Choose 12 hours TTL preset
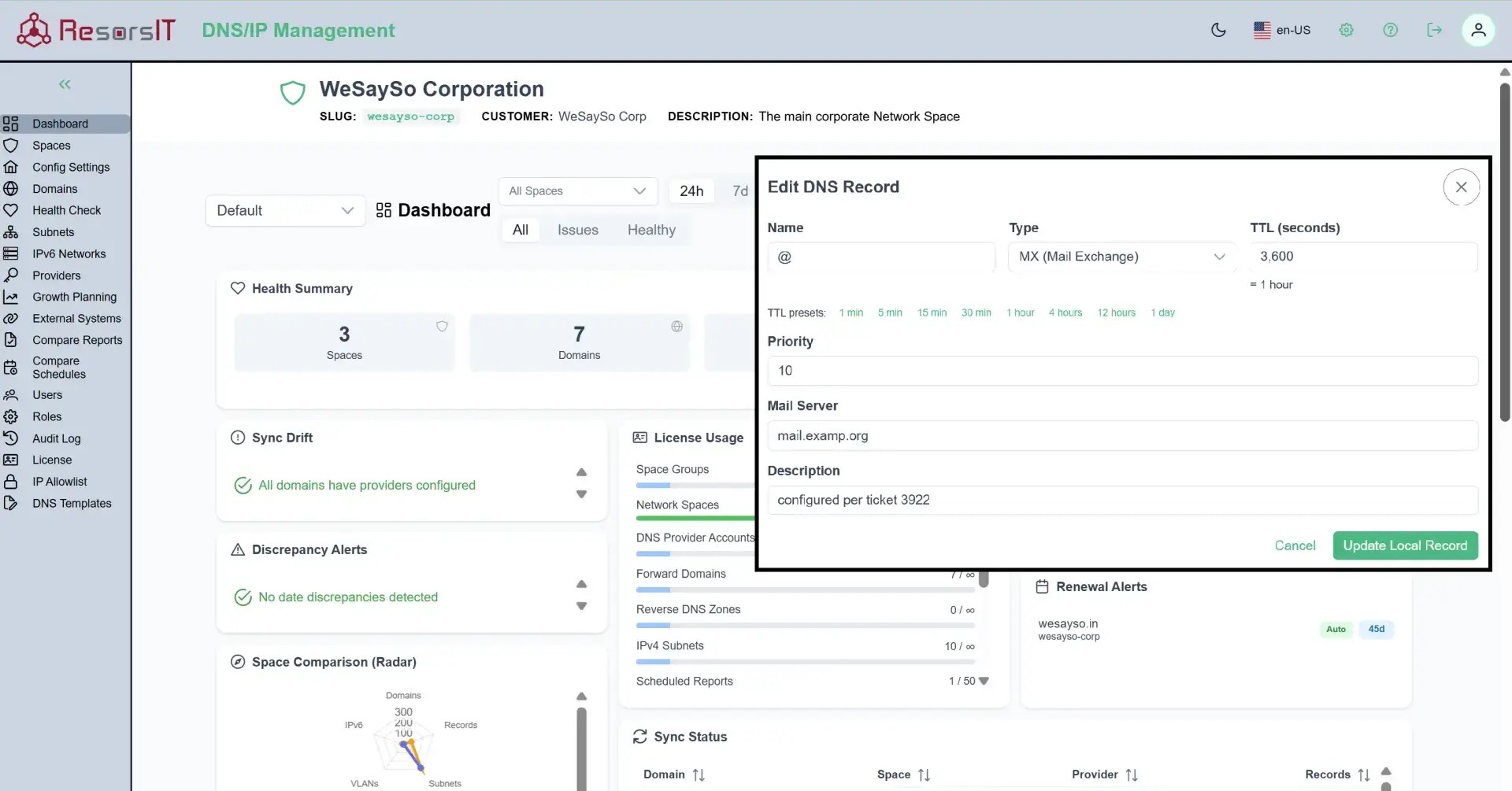The image size is (1512, 791). point(1116,312)
